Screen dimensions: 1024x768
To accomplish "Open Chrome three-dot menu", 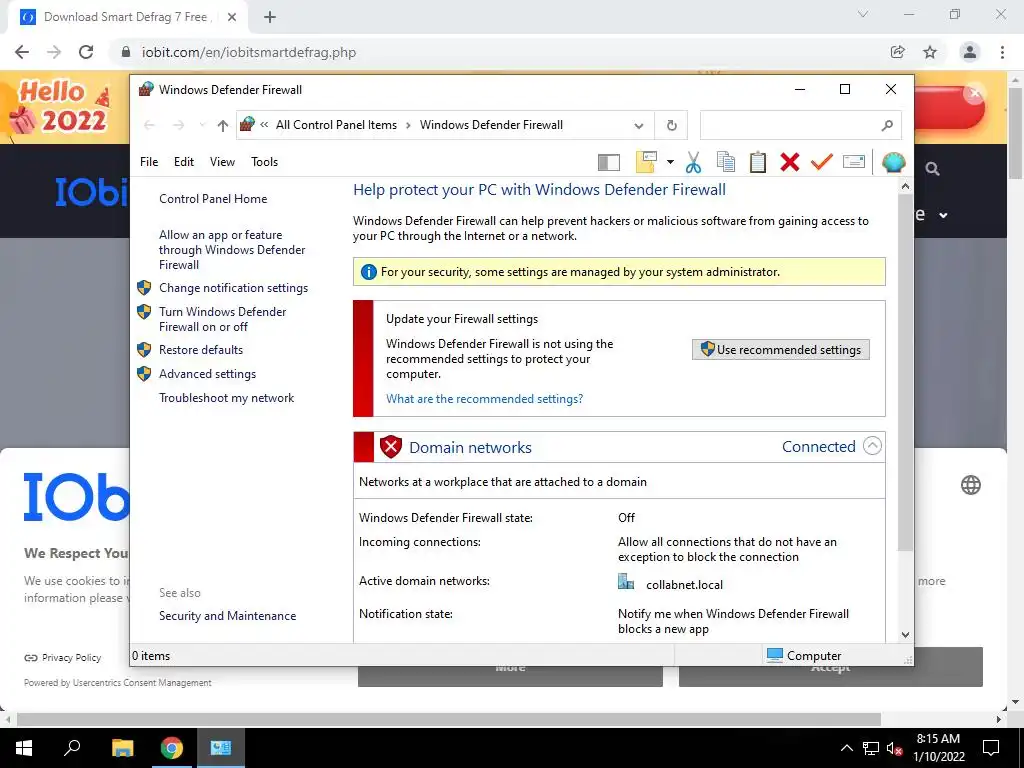I will (1002, 52).
